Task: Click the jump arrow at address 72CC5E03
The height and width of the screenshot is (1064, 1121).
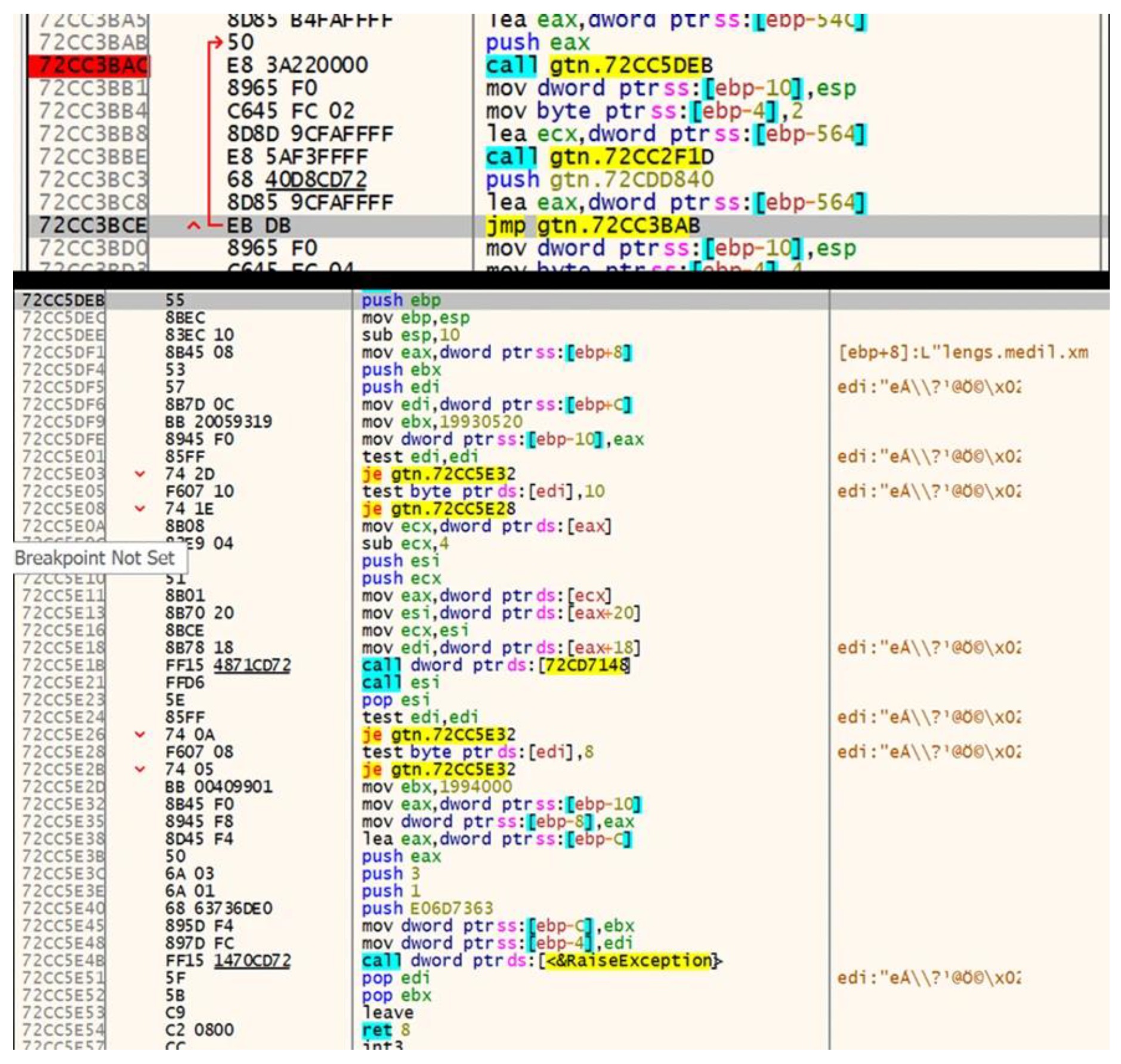Action: point(140,474)
